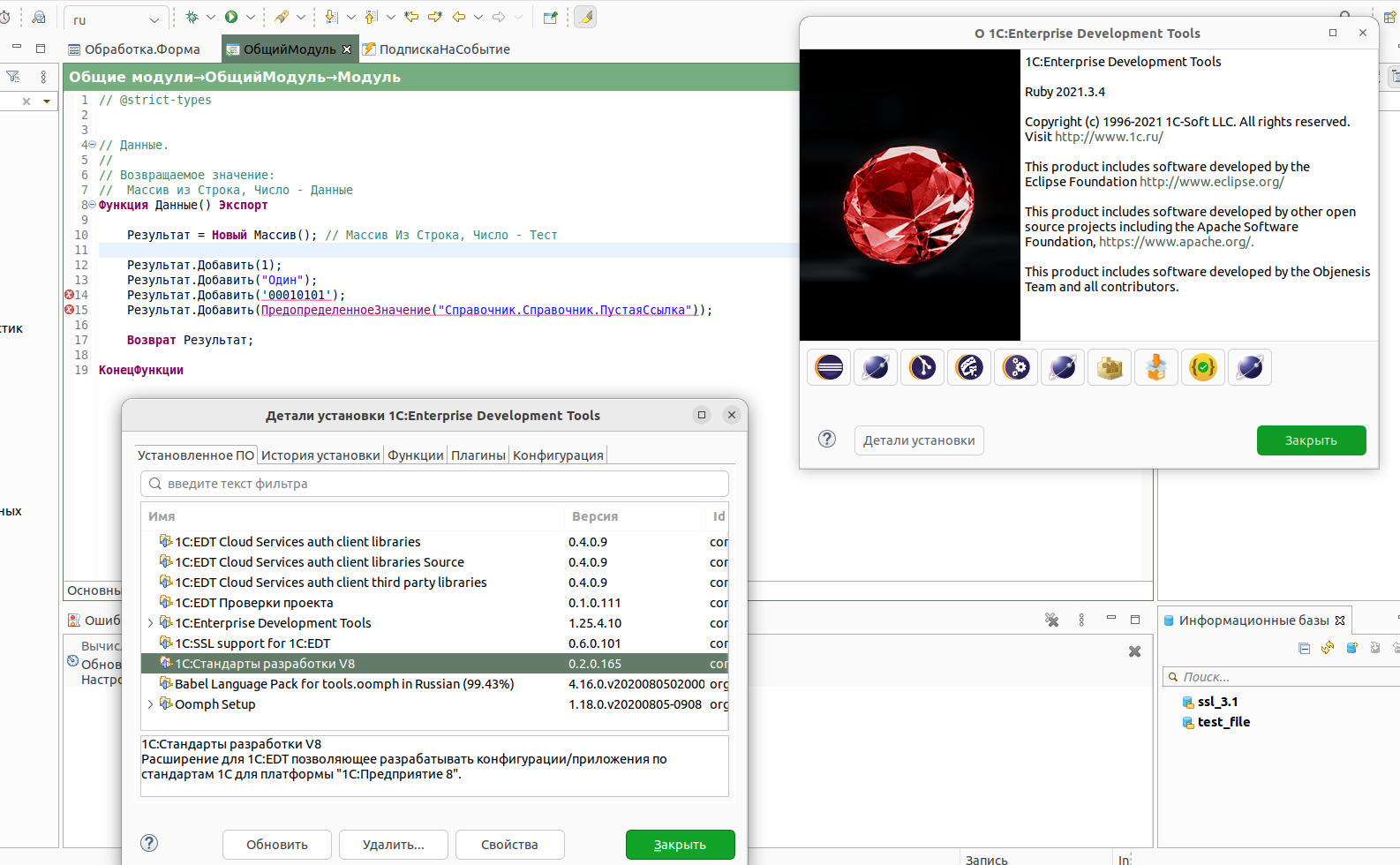
Task: Click the Детали установки button in About dialog
Action: click(919, 440)
